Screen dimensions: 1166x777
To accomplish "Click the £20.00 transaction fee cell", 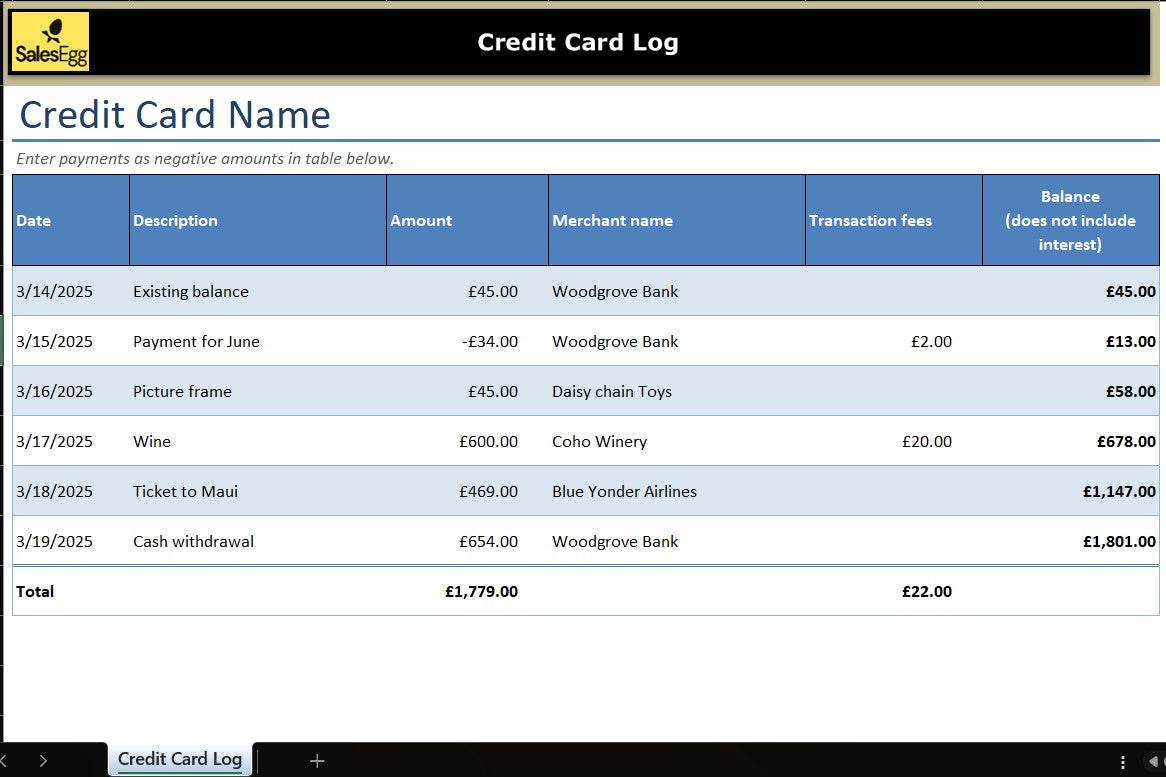I will [893, 441].
